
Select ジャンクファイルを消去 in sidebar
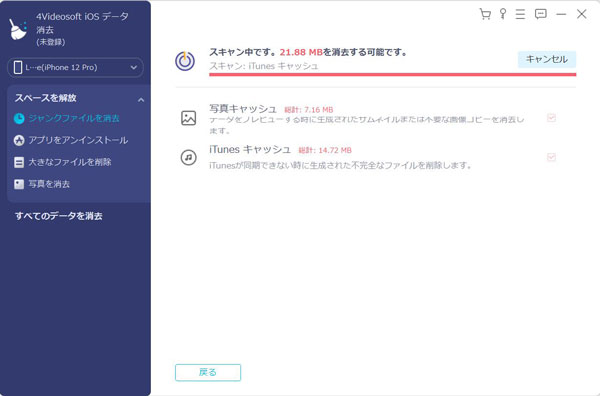click(74, 118)
